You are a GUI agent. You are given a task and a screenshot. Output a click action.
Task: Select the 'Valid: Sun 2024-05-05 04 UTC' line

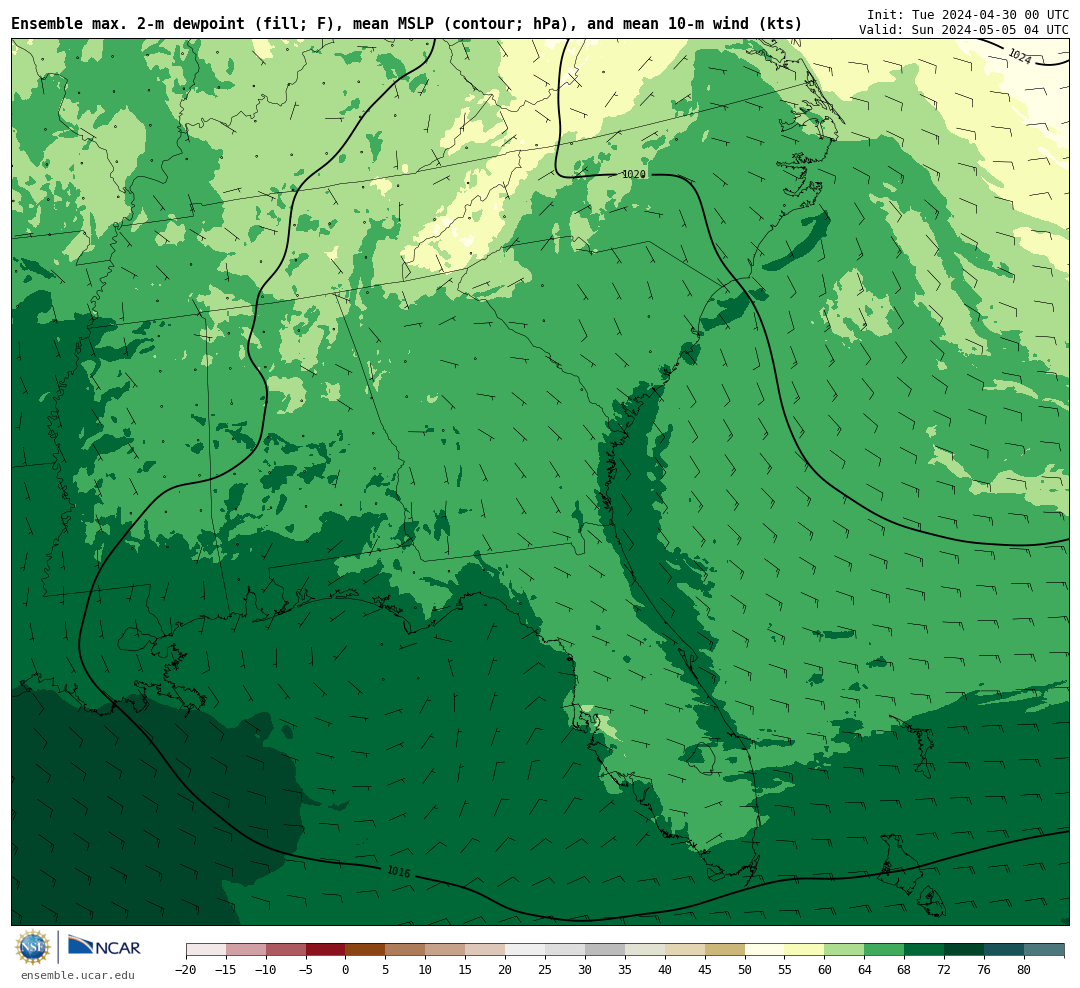coord(964,30)
